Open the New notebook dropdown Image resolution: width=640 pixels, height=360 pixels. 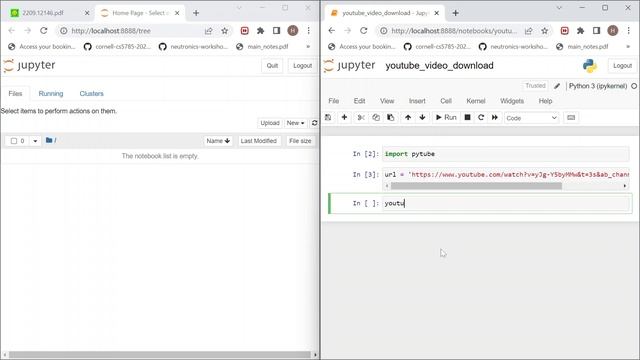pyautogui.click(x=296, y=123)
